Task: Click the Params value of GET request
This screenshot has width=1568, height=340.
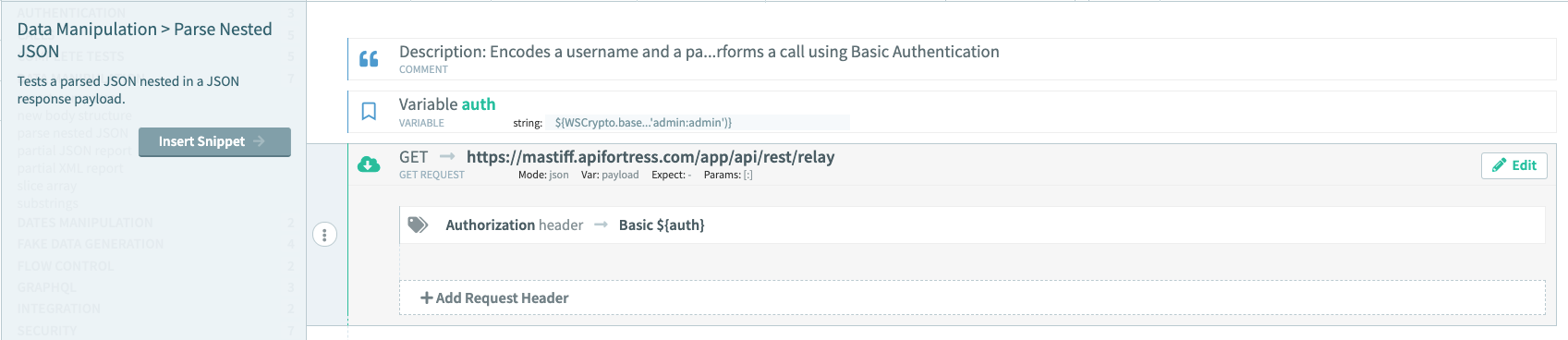Action: (748, 175)
